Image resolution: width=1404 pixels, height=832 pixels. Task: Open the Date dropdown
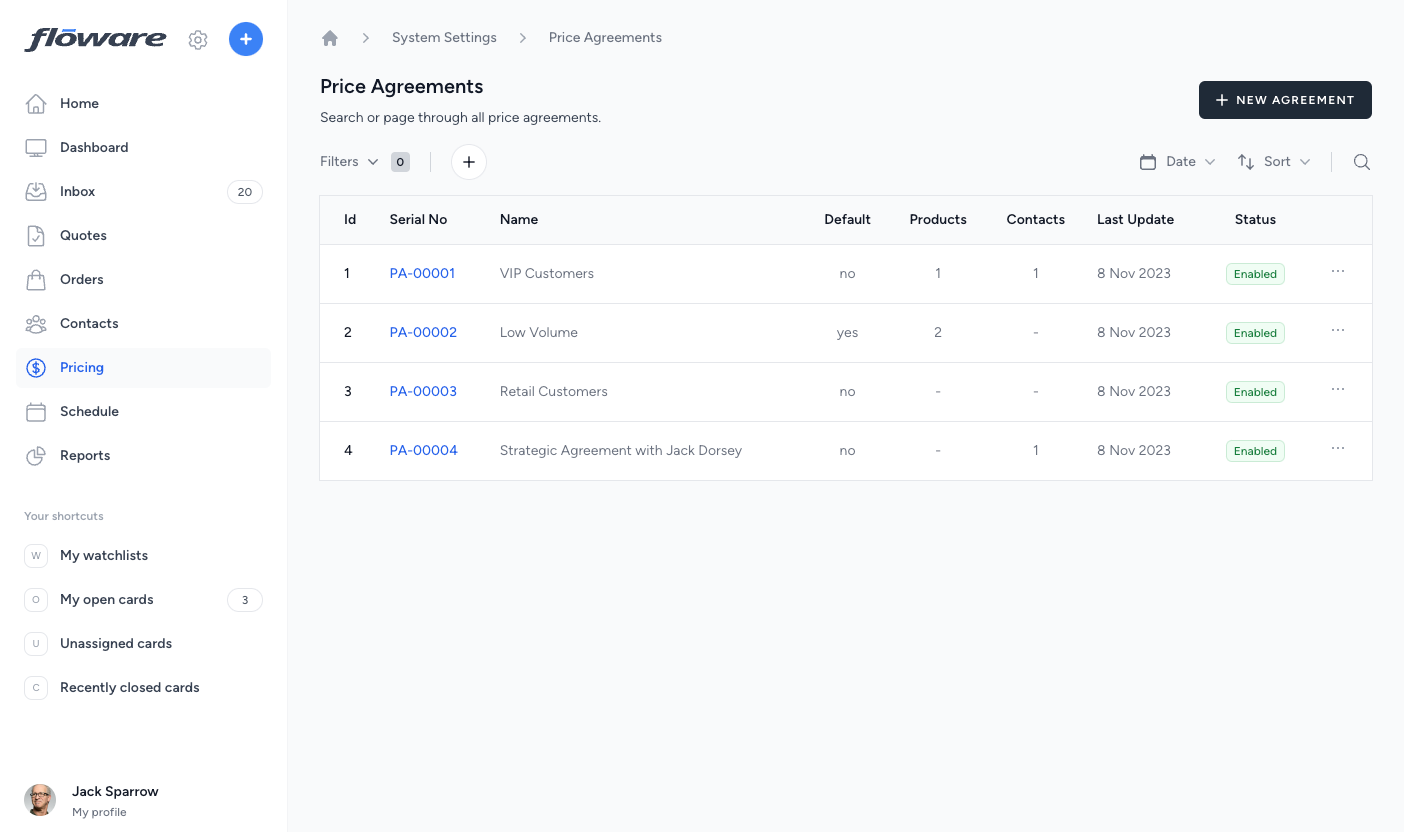point(1178,162)
